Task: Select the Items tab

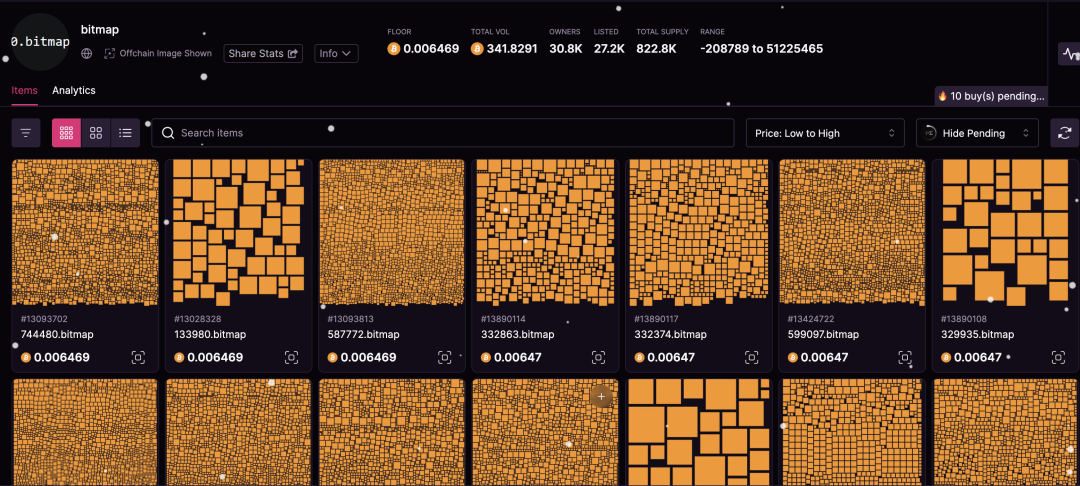Action: tap(24, 90)
